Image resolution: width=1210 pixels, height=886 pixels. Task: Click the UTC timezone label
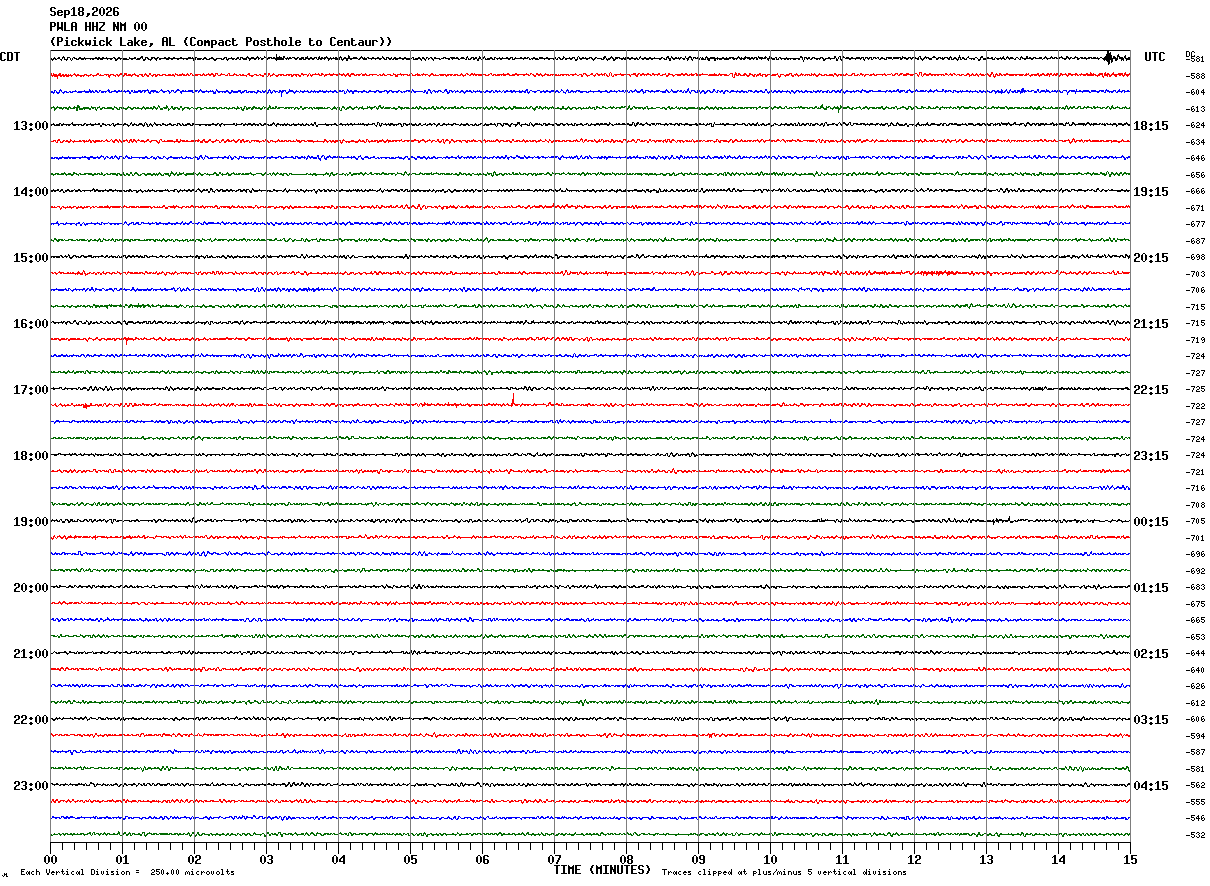[x=1155, y=57]
